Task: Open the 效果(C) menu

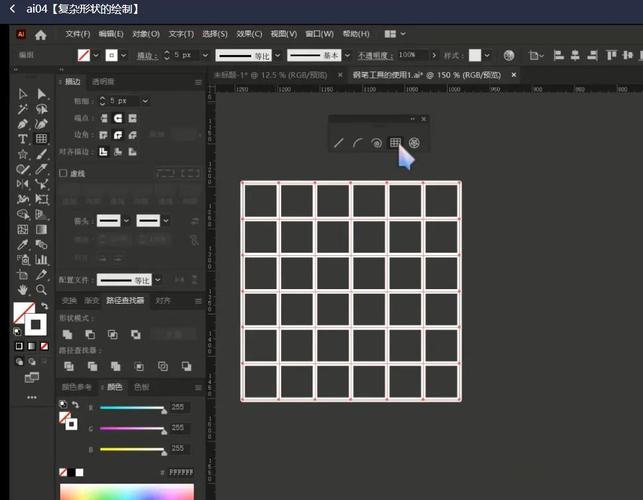Action: pos(249,34)
